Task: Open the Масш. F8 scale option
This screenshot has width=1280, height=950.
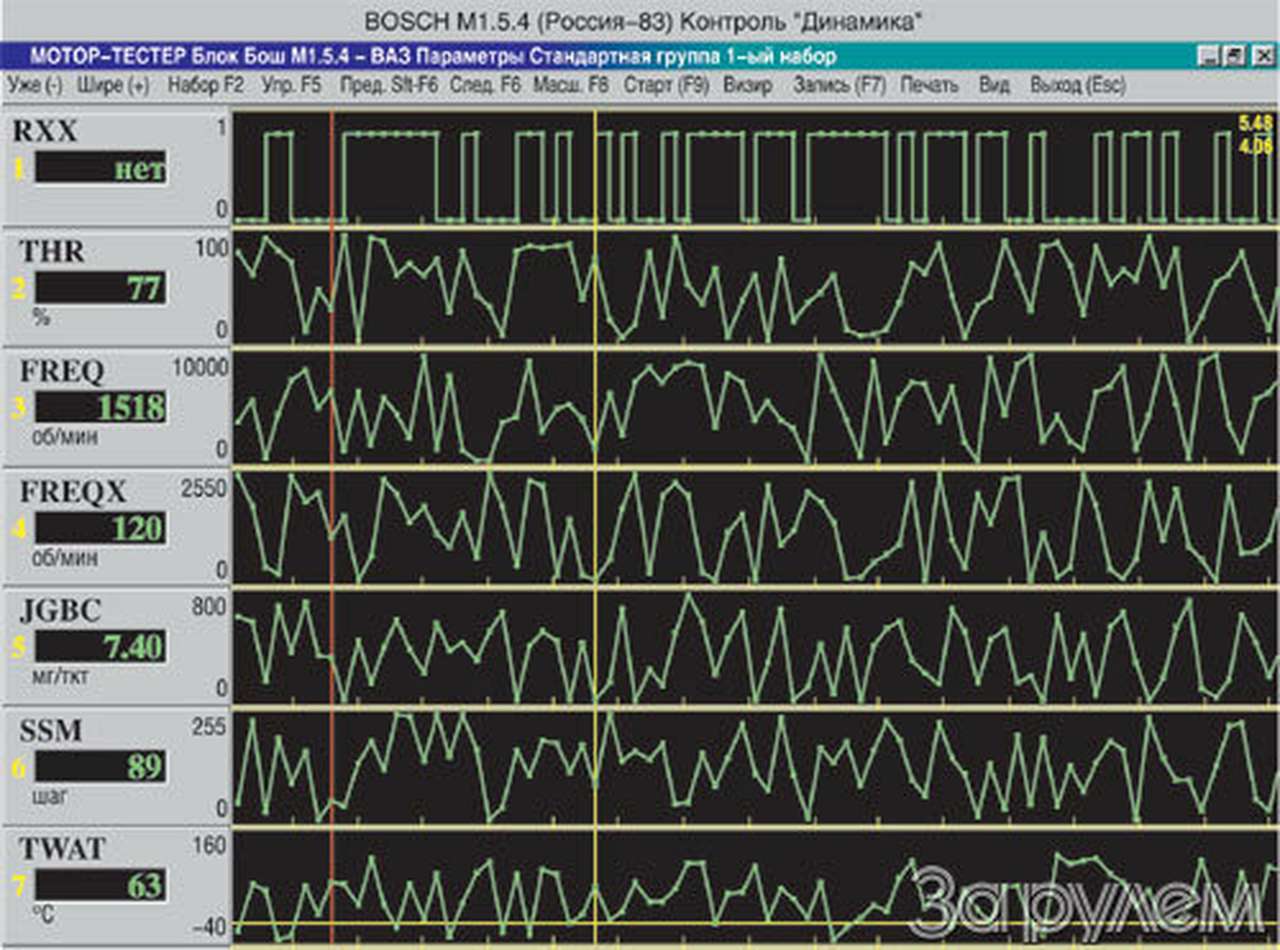Action: (x=570, y=86)
